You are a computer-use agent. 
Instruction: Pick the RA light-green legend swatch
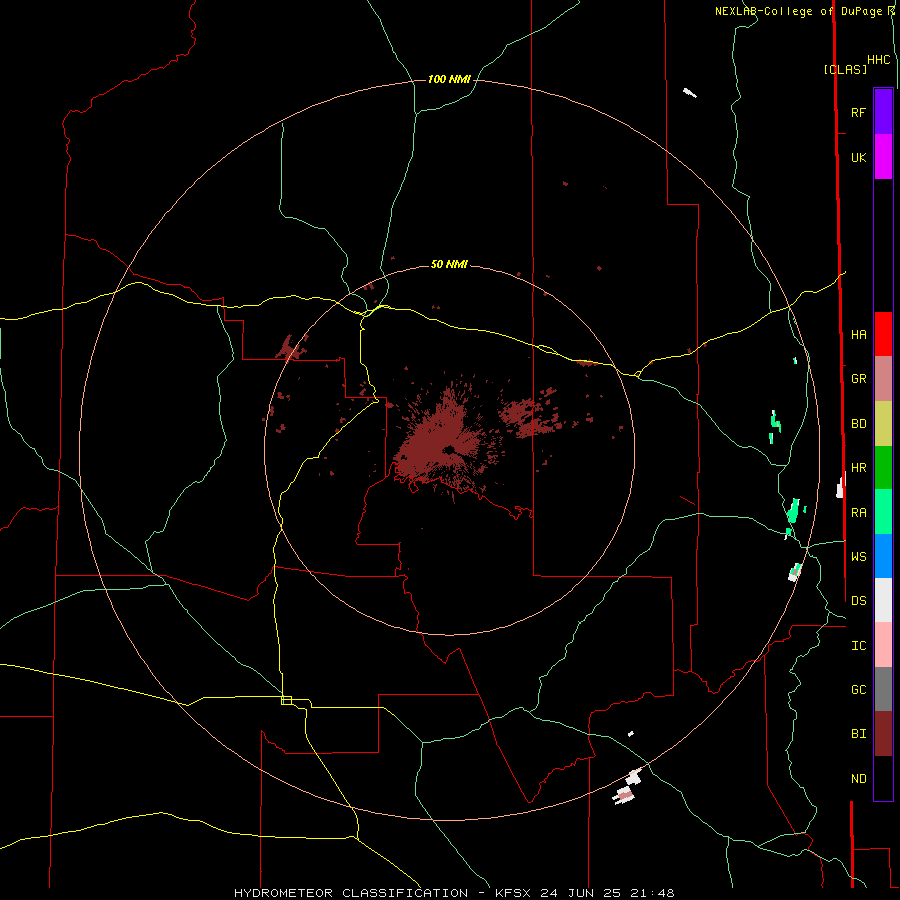tap(883, 512)
